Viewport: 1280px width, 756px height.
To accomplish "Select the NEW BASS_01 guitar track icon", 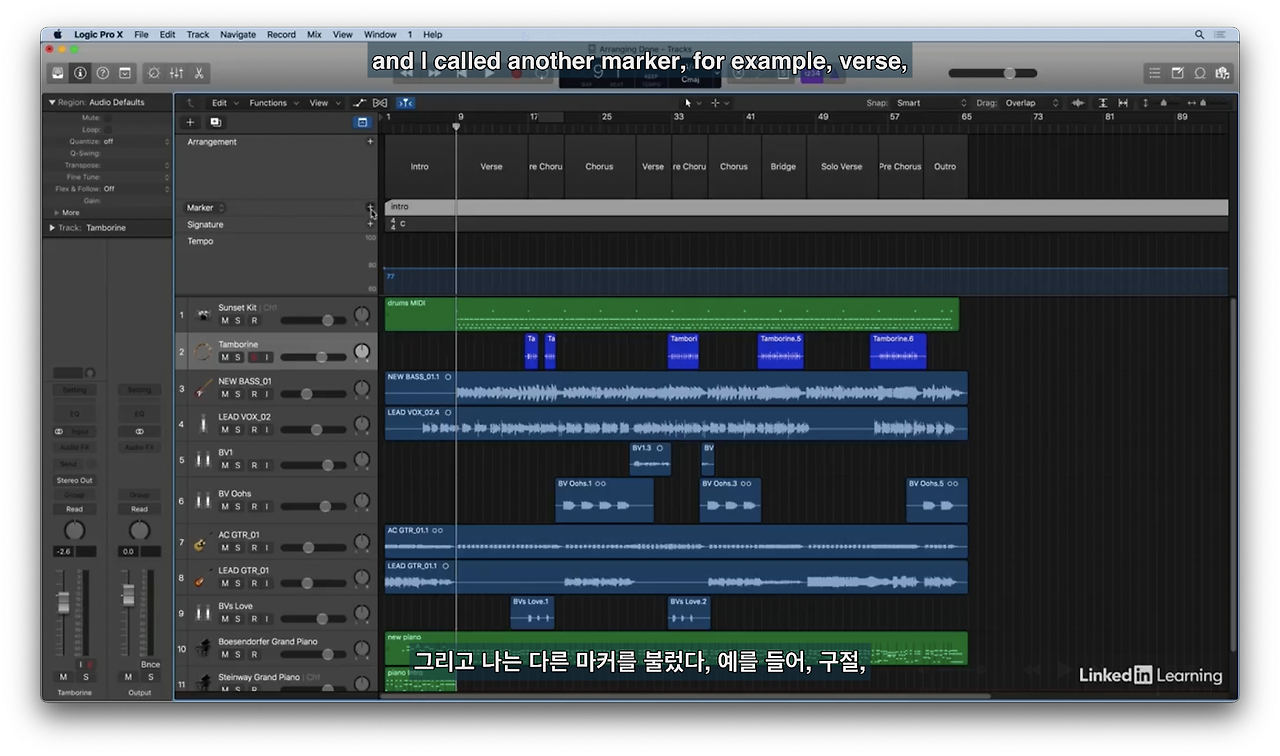I will (204, 387).
